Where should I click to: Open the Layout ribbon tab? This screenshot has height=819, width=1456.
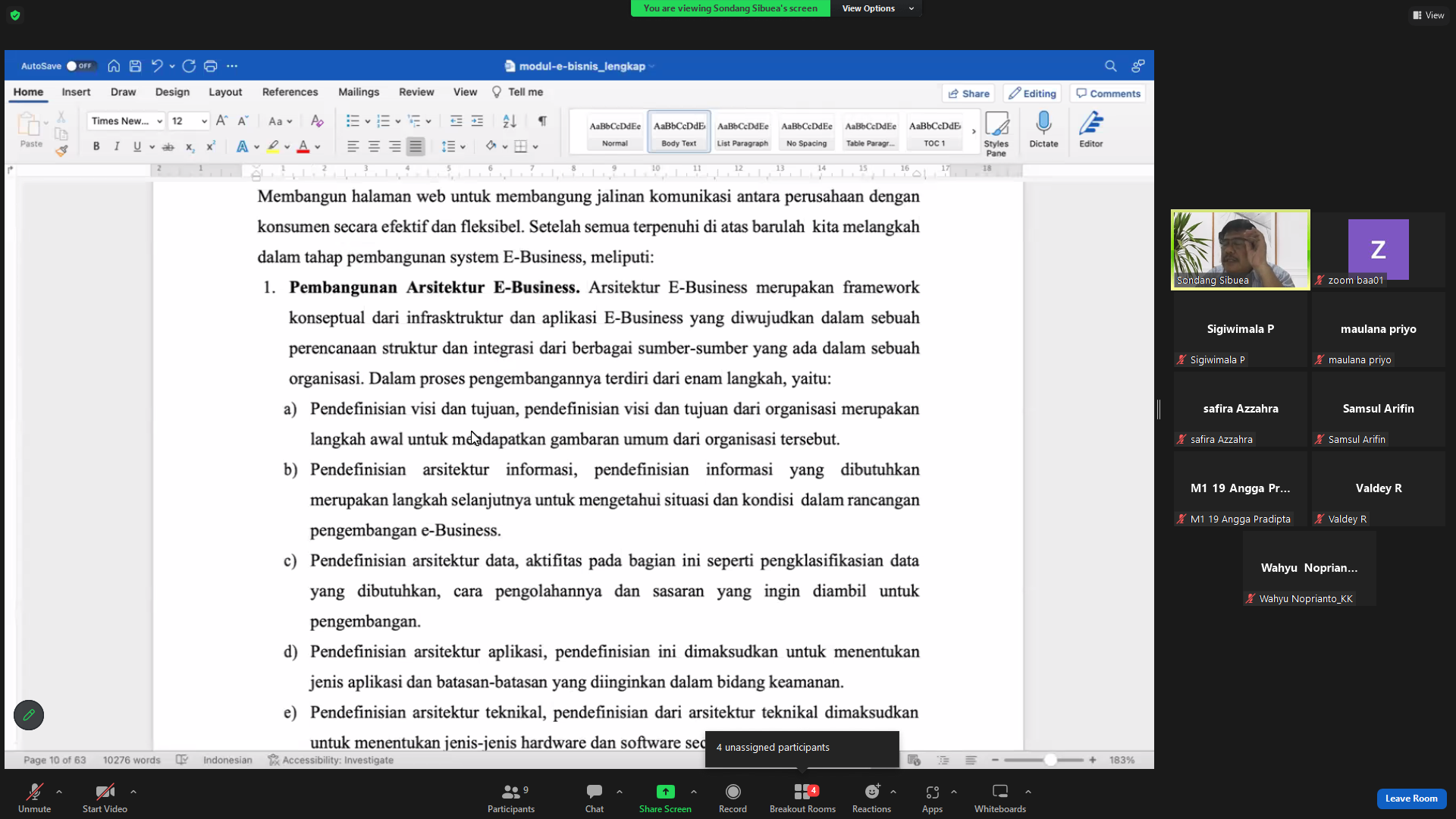(225, 92)
